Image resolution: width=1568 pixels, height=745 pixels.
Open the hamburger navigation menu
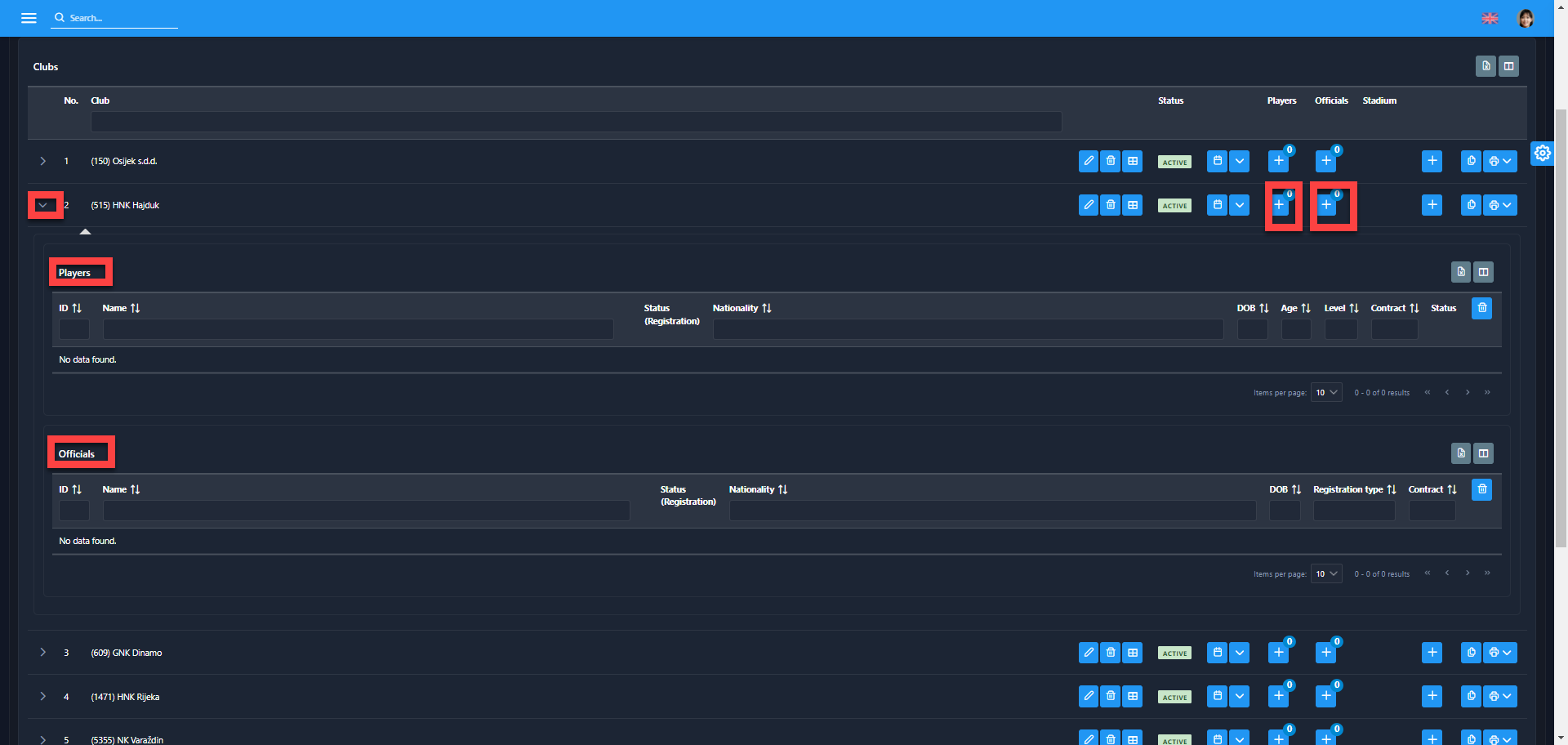pos(29,18)
